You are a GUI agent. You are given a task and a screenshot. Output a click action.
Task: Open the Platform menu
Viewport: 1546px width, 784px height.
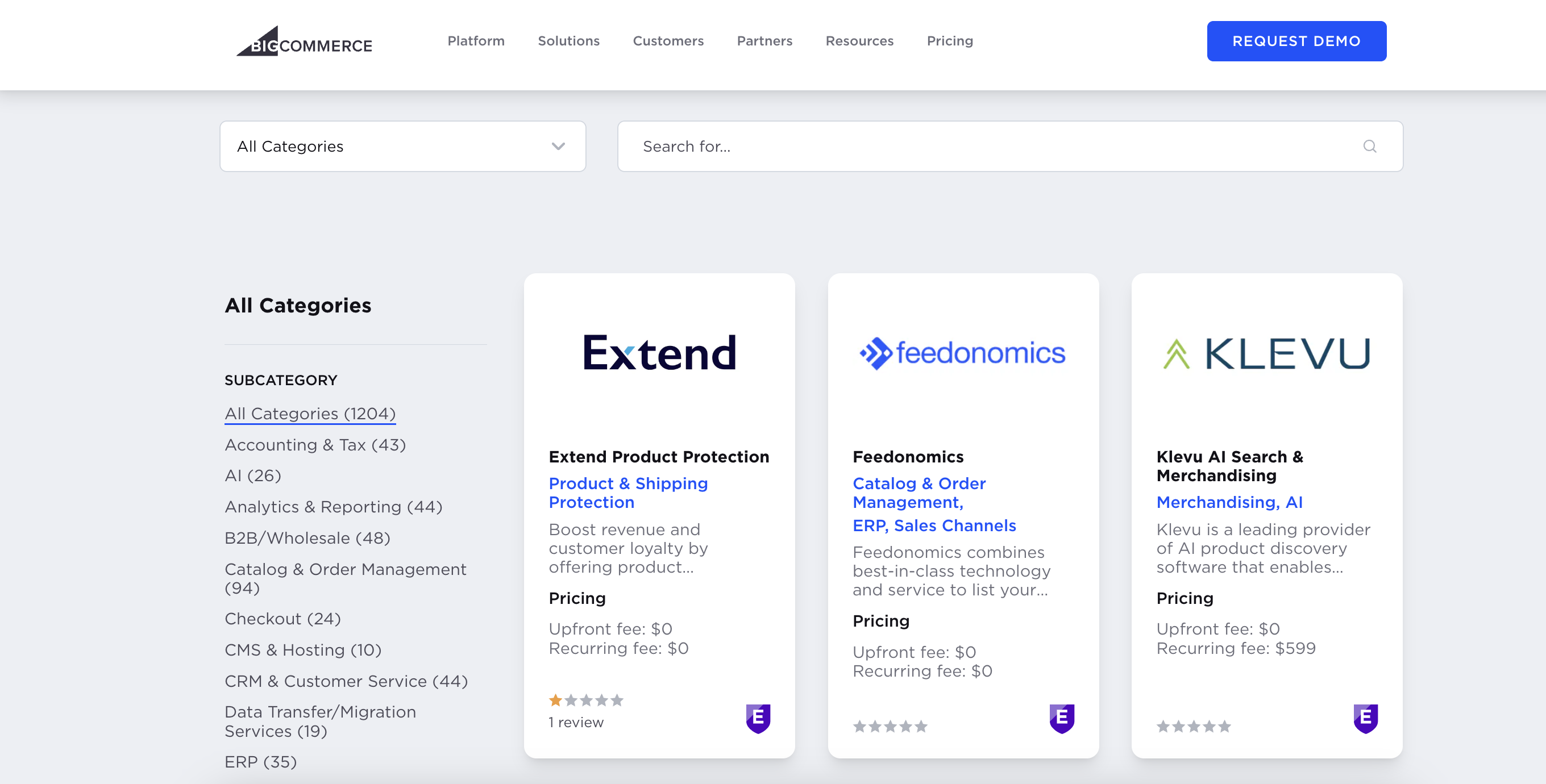coord(476,41)
